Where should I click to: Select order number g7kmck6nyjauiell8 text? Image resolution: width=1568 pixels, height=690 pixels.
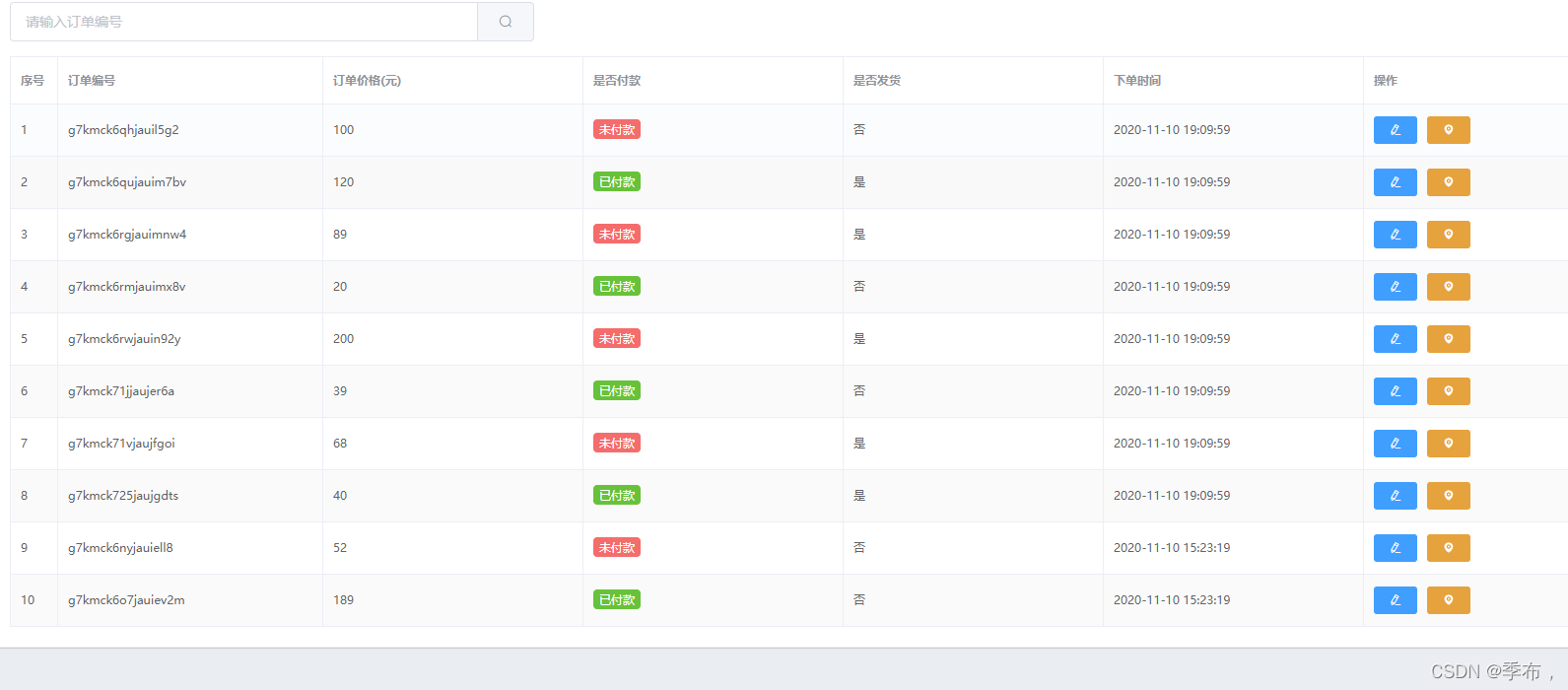click(120, 548)
